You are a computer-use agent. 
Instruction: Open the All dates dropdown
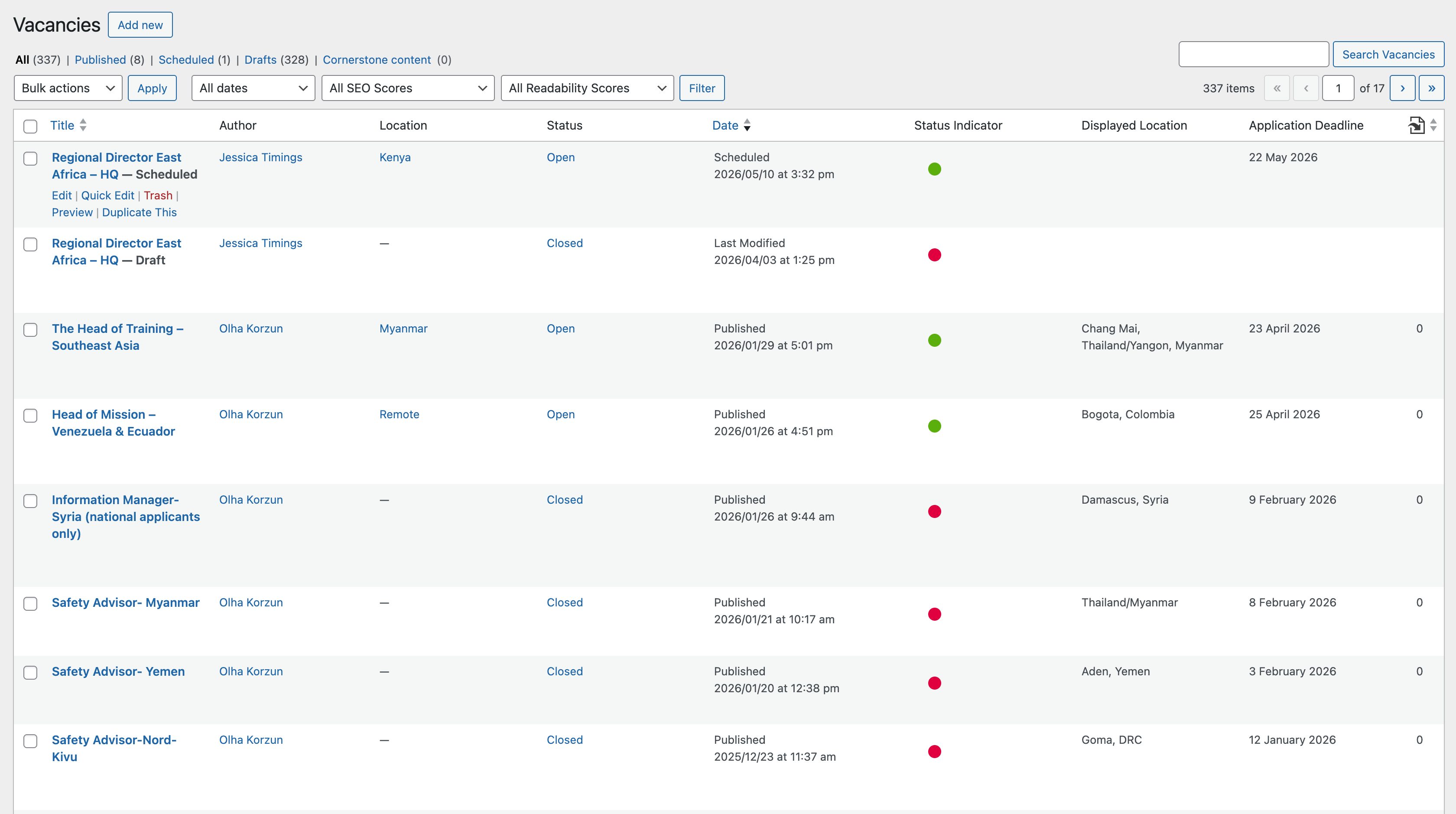253,88
